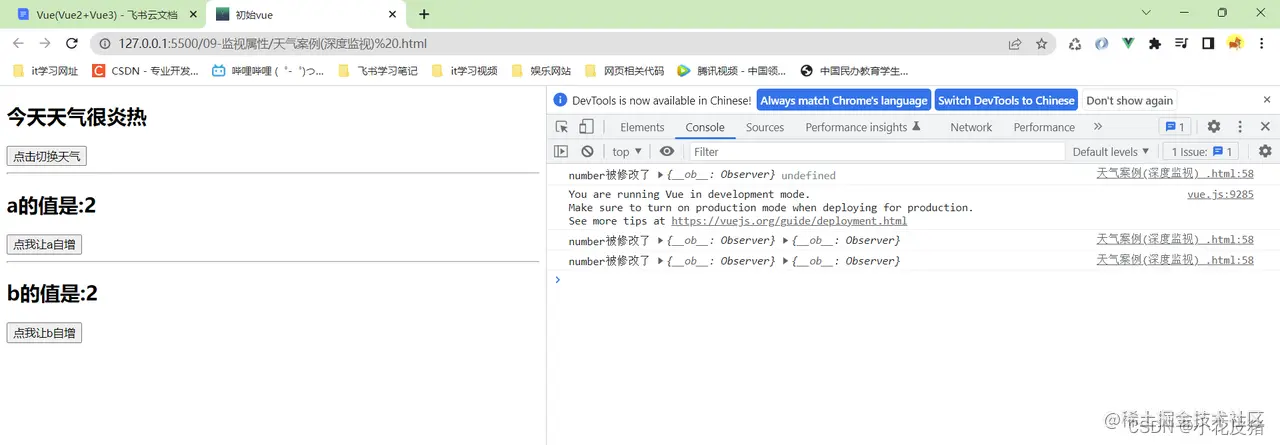This screenshot has height=445, width=1280.
Task: Click the 点我让a自增 button
Action: click(44, 244)
